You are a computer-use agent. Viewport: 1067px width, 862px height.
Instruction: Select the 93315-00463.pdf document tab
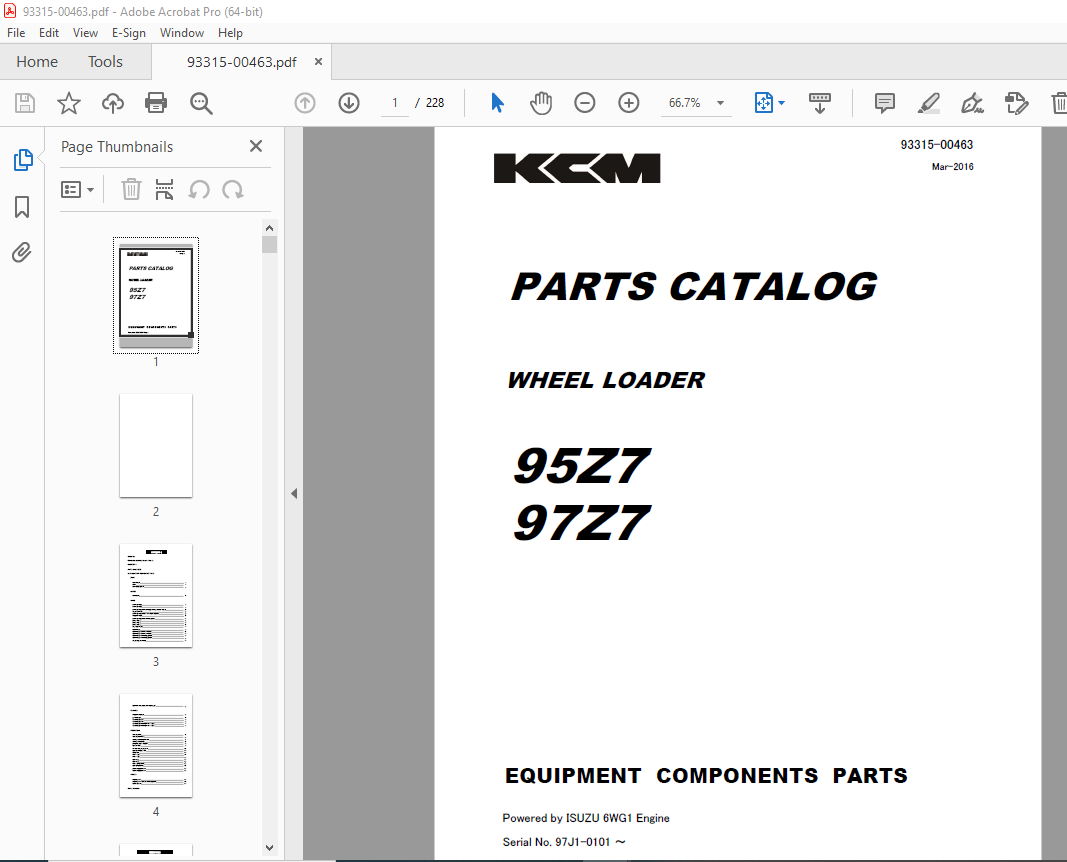click(242, 62)
